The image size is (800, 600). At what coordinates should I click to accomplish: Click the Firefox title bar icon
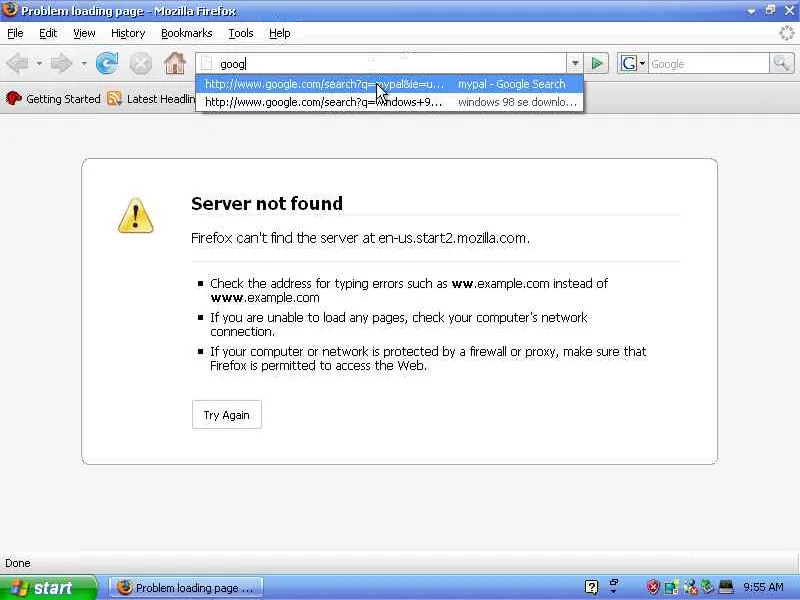(x=10, y=10)
